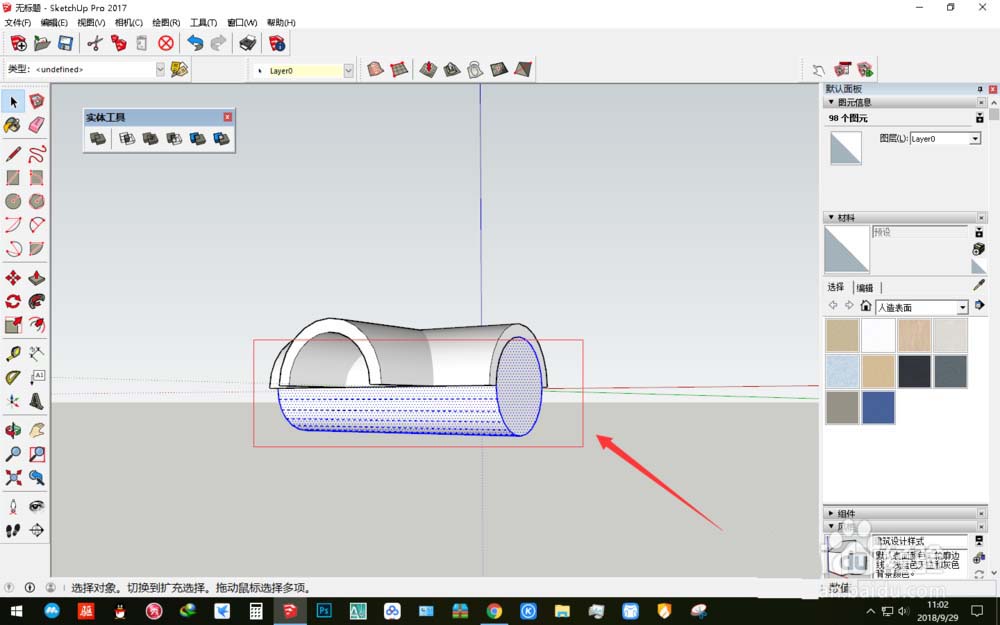Screen dimensions: 1000x625
Task: Collapse the 图元信息 panel section
Action: pos(831,102)
